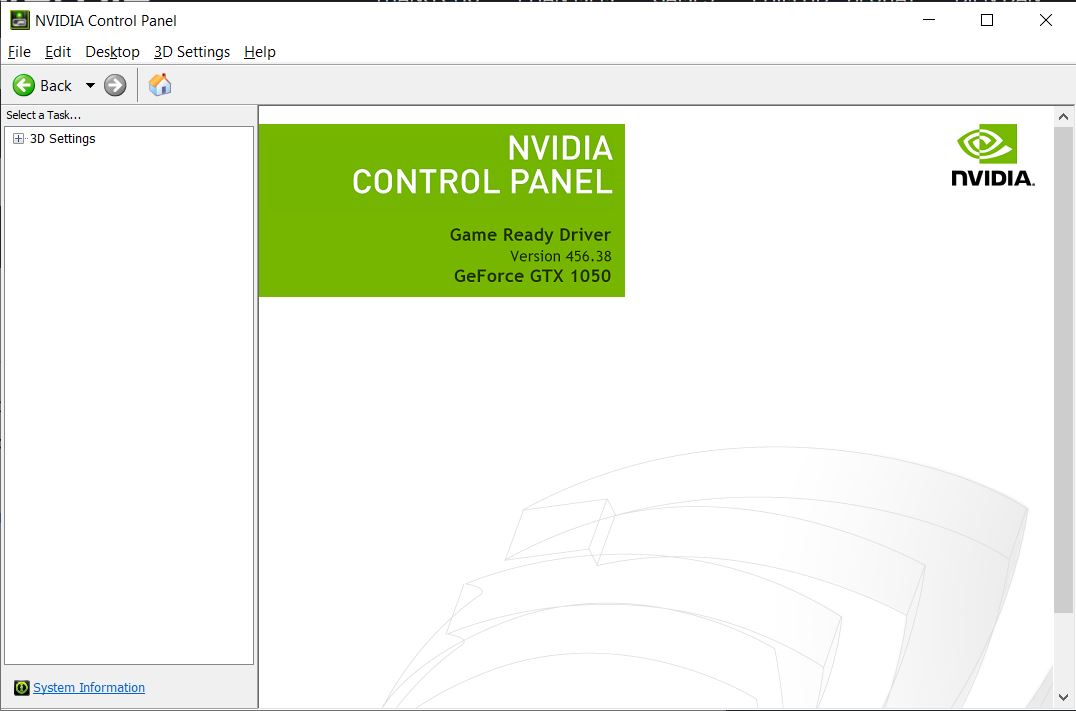This screenshot has height=711, width=1076.
Task: Click the scrollbar up arrow
Action: [1064, 117]
